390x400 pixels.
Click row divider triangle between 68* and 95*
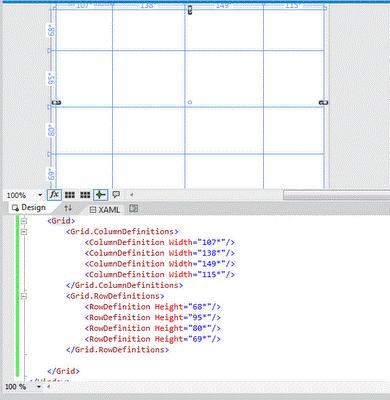50,51
